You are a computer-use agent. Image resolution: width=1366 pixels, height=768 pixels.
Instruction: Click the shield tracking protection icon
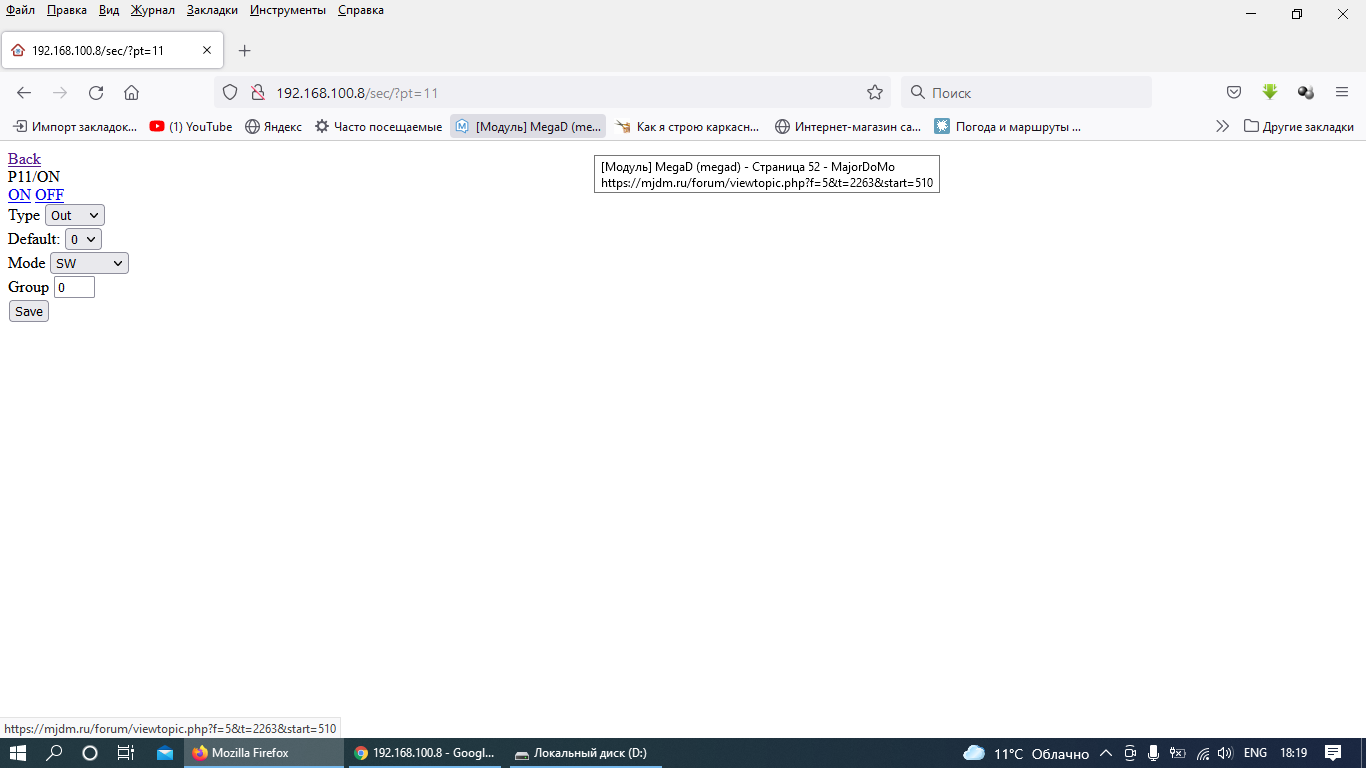(x=230, y=93)
